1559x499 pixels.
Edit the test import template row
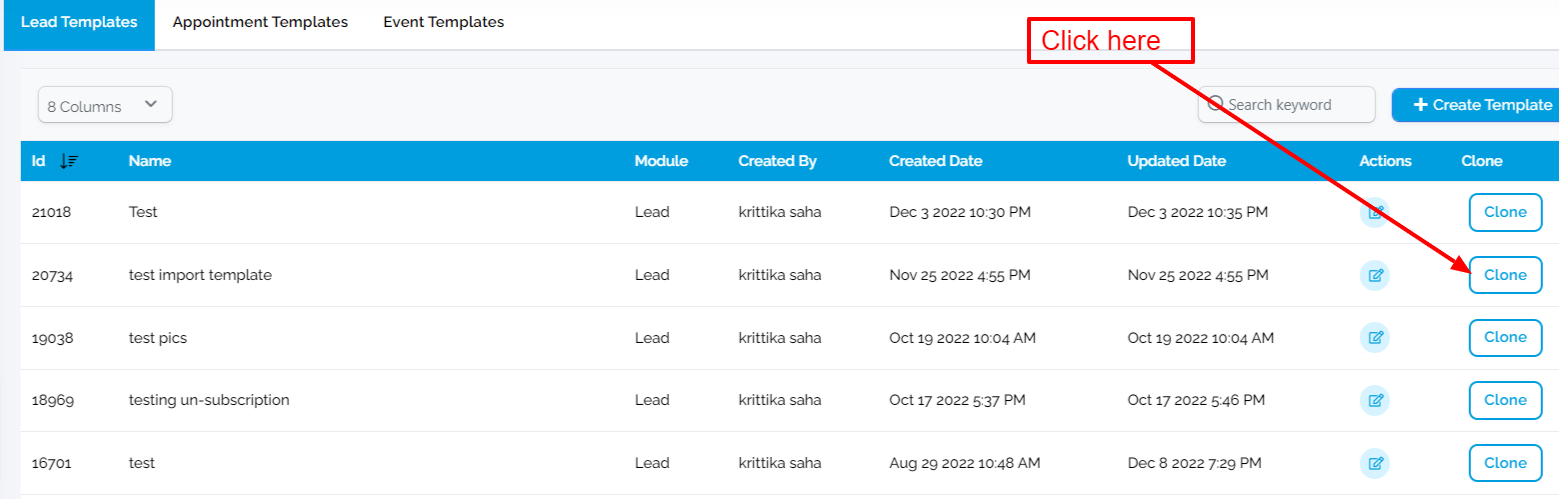[1375, 276]
